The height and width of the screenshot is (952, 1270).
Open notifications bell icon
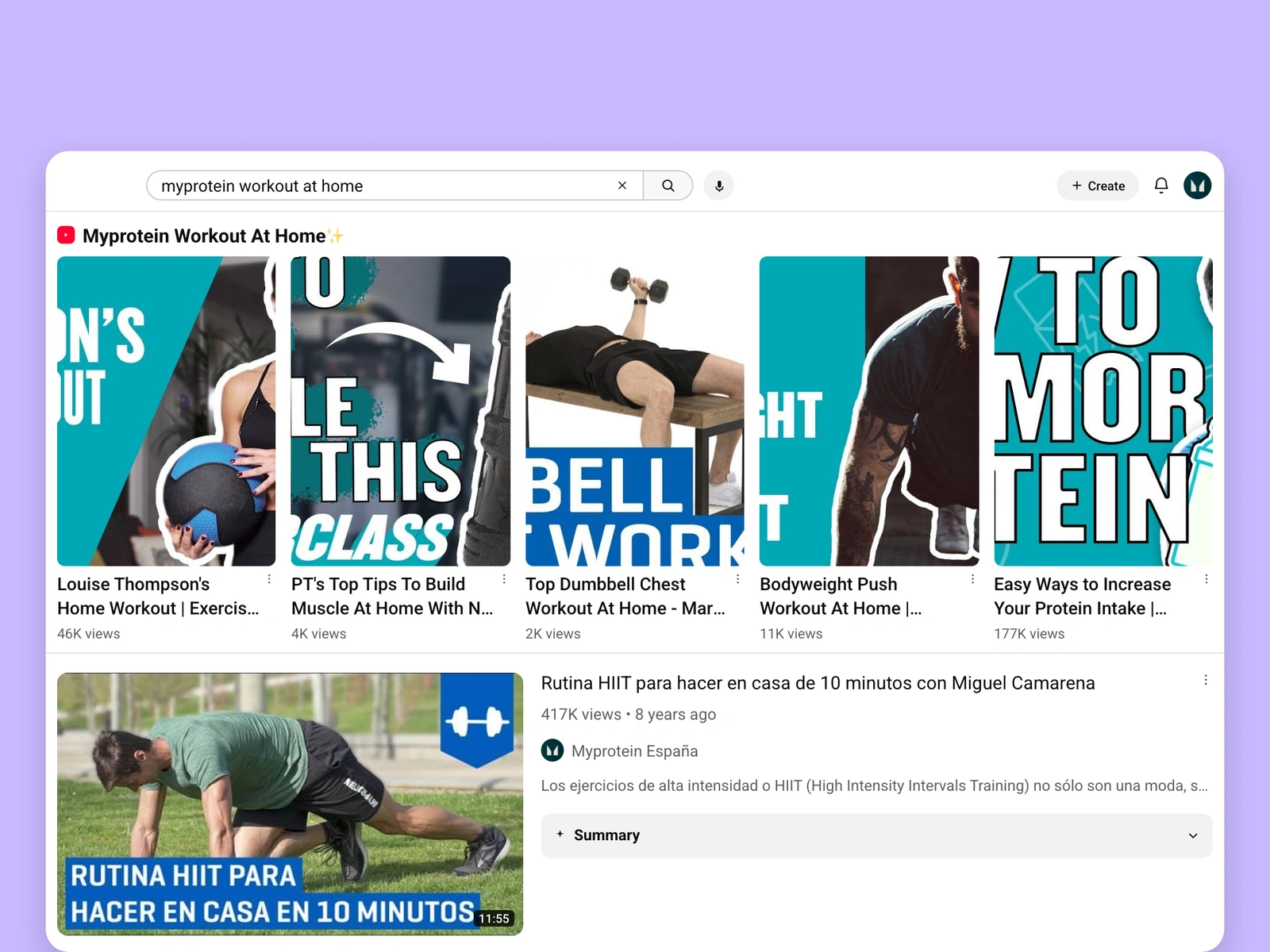tap(1161, 186)
